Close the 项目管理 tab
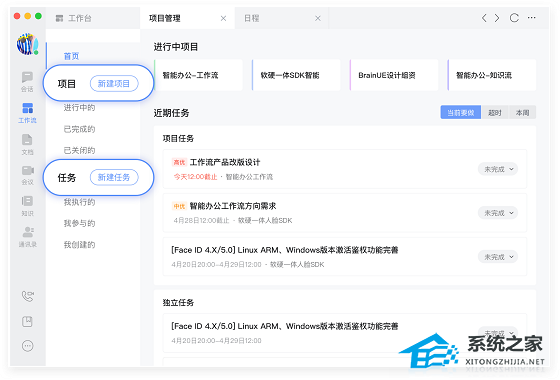The width and height of the screenshot is (560, 380). pos(223,18)
